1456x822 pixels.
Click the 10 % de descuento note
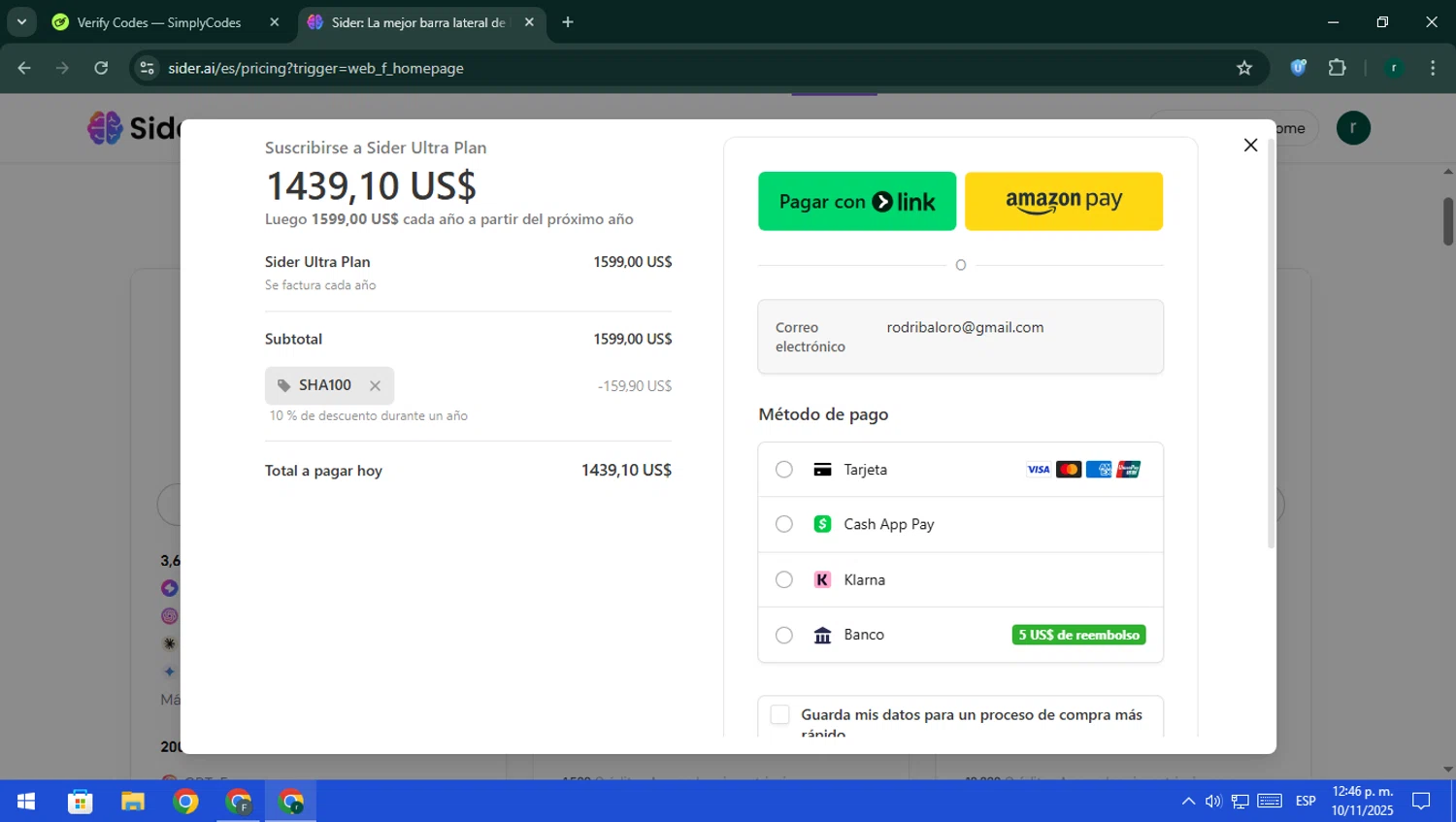369,415
